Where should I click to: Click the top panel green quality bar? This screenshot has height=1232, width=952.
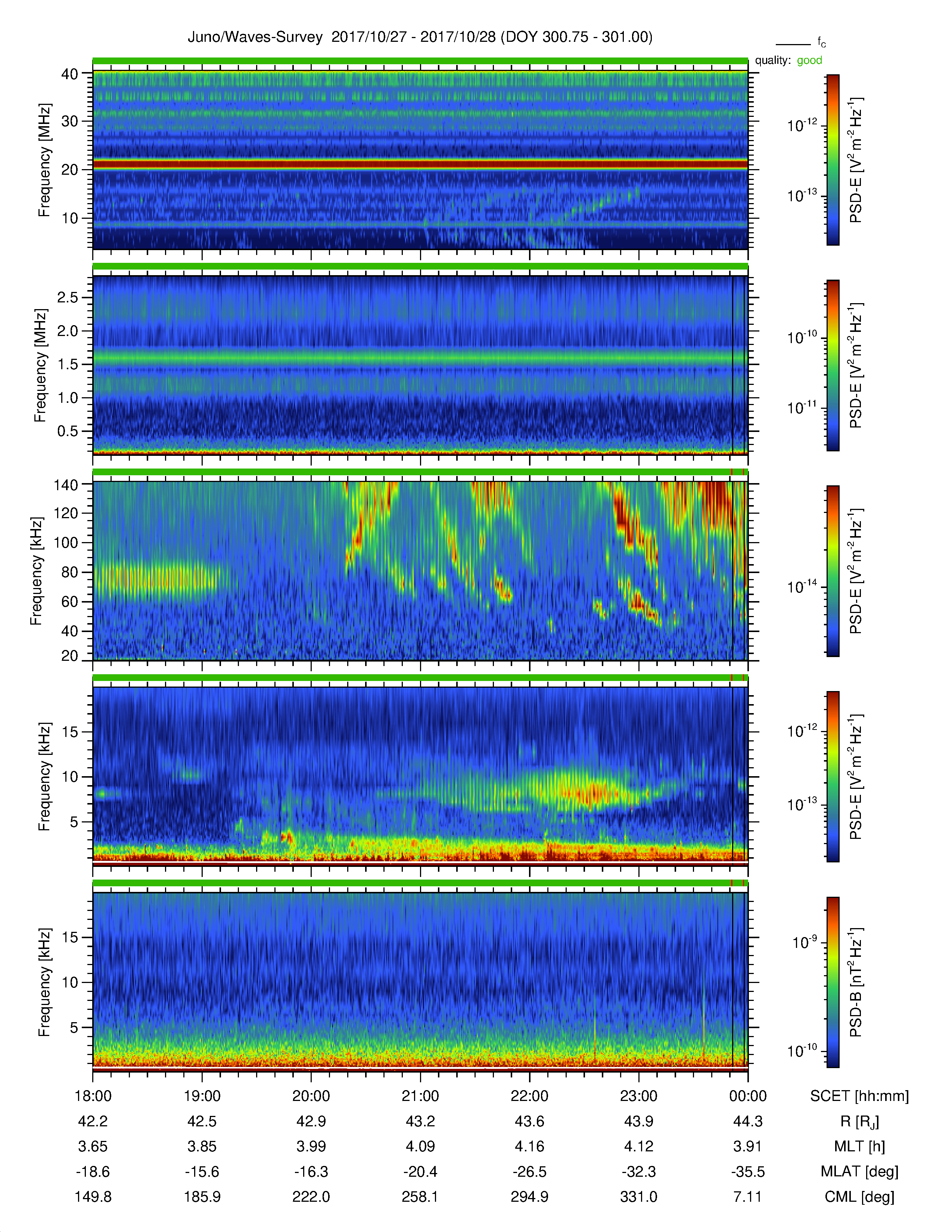click(x=420, y=60)
